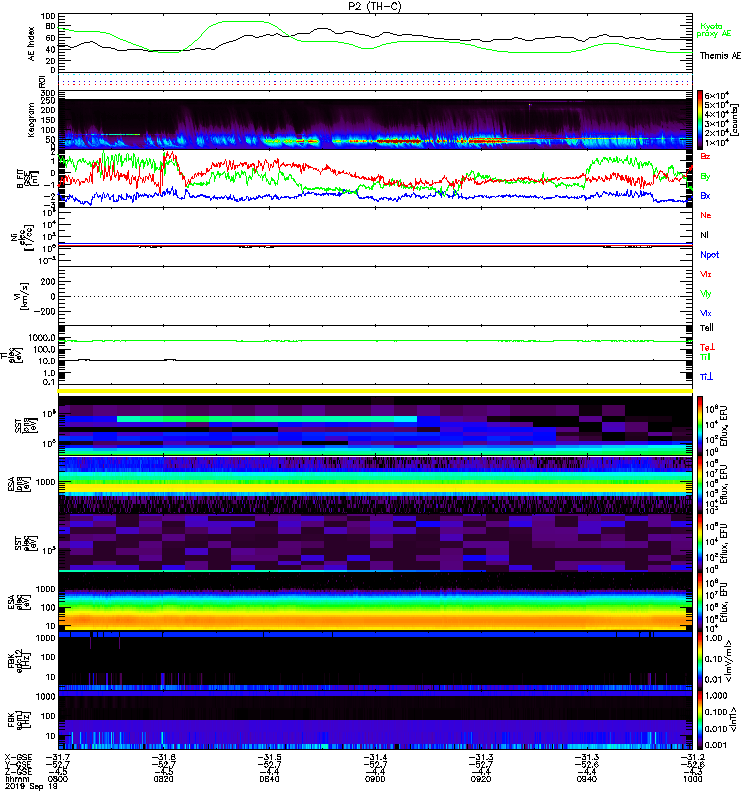Click the "FBK scm1 [Hz]" axis label
Image resolution: width=750 pixels, height=800 pixels.
tap(21, 718)
